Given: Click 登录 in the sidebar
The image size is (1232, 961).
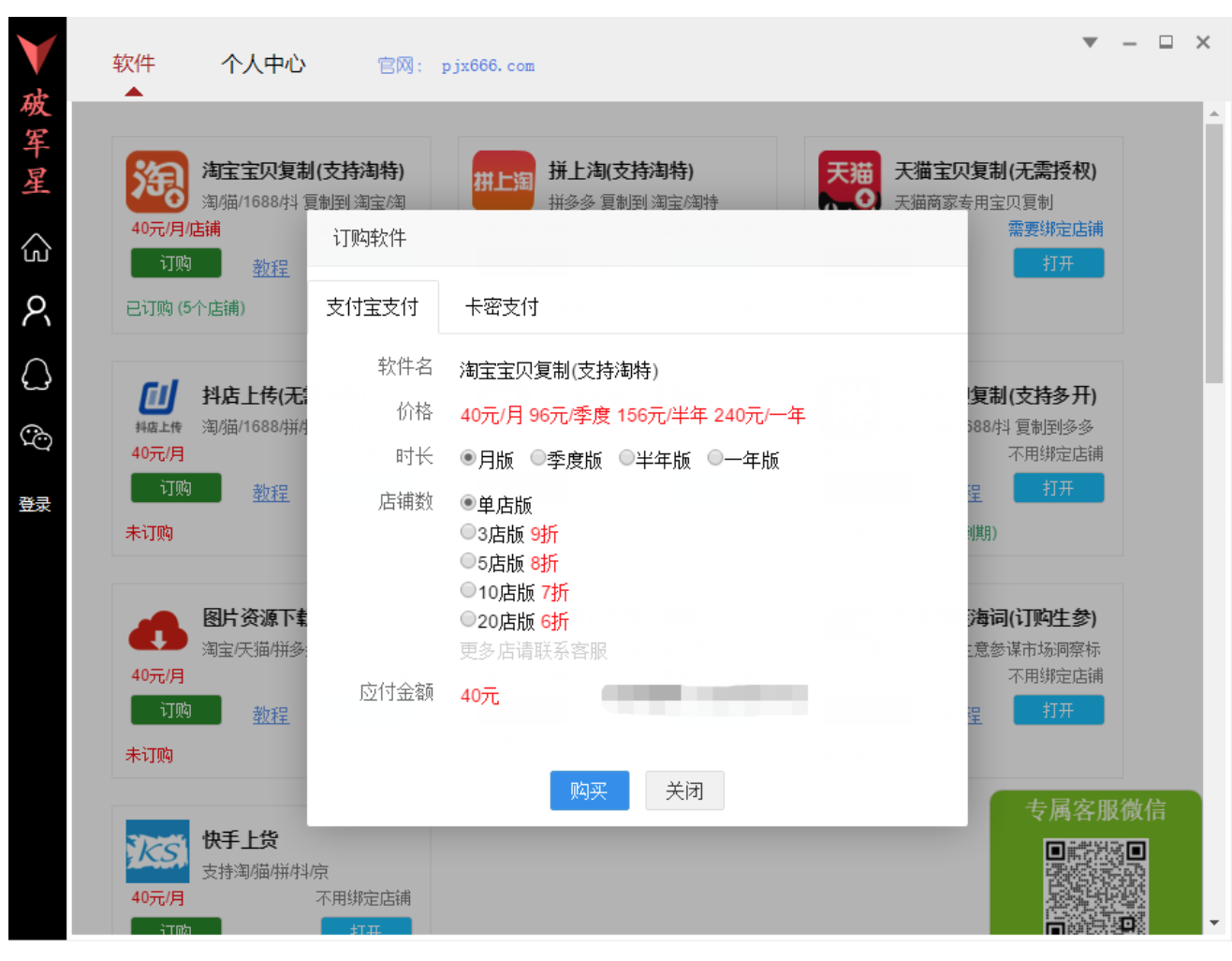Looking at the screenshot, I should [x=36, y=504].
